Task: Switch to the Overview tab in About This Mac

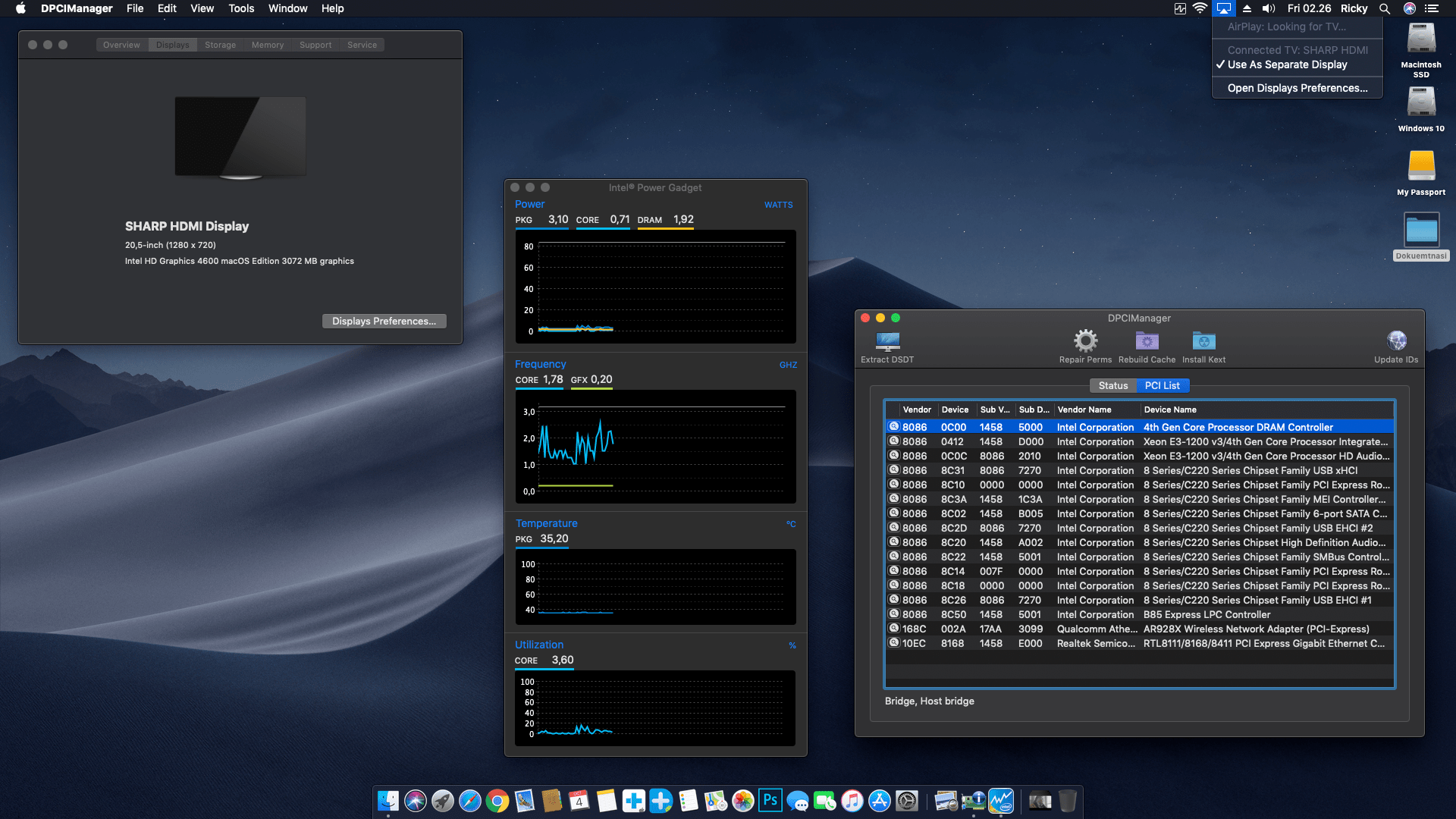Action: (x=121, y=45)
